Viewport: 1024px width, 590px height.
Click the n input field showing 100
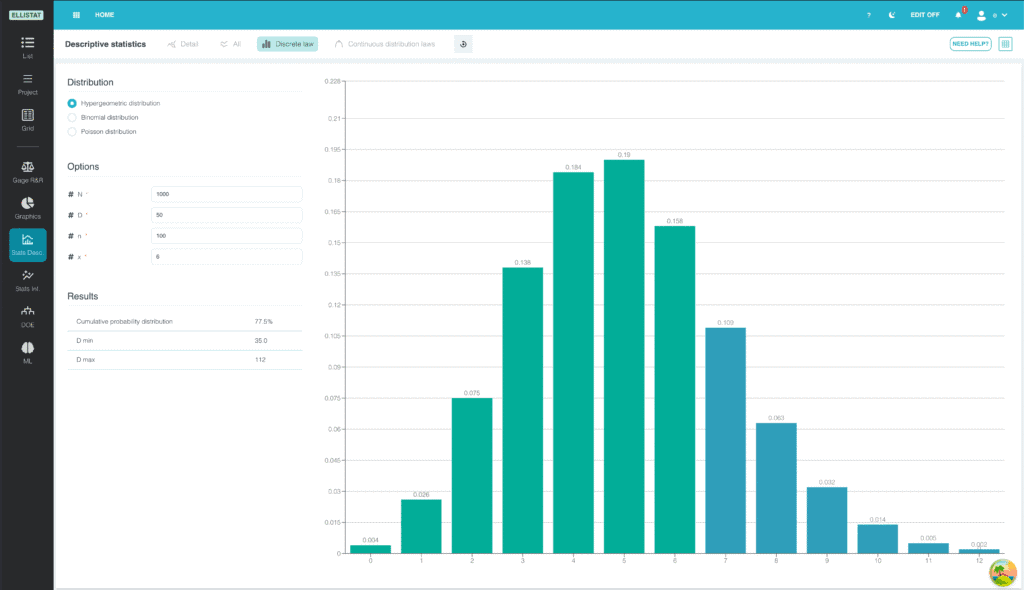pyautogui.click(x=227, y=236)
